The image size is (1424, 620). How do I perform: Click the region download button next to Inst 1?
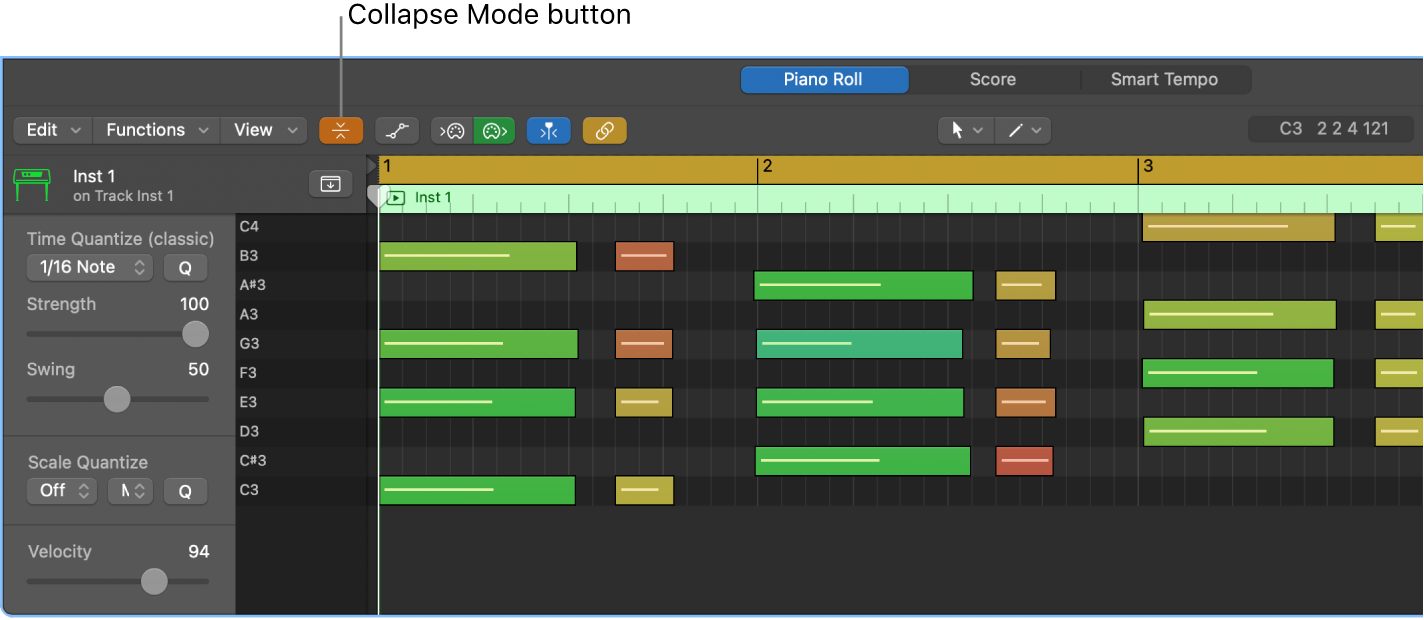pos(330,184)
